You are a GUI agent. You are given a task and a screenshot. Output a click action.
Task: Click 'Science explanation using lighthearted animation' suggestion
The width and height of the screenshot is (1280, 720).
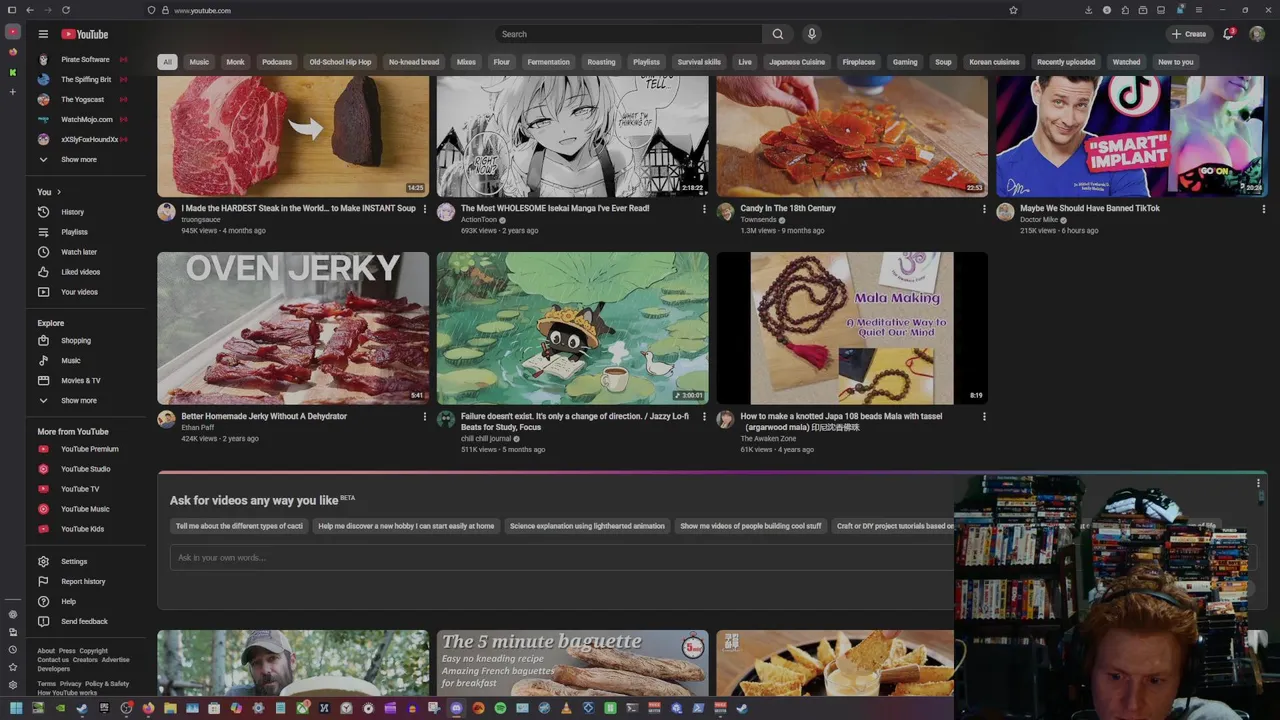click(587, 526)
